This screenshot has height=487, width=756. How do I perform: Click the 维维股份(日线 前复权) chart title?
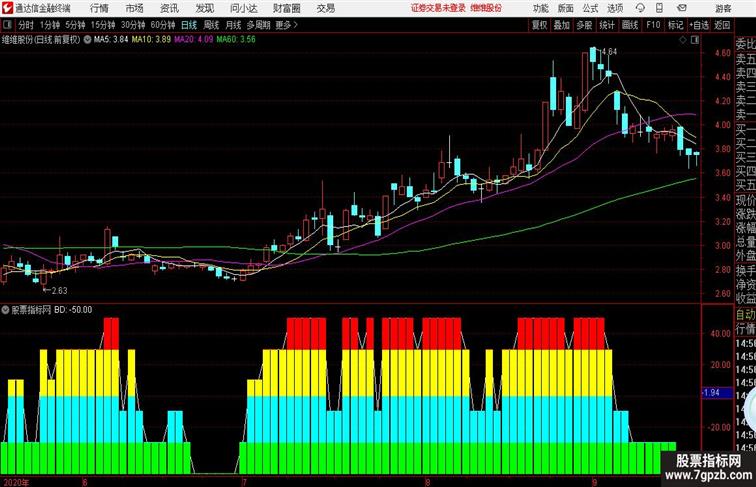point(41,40)
